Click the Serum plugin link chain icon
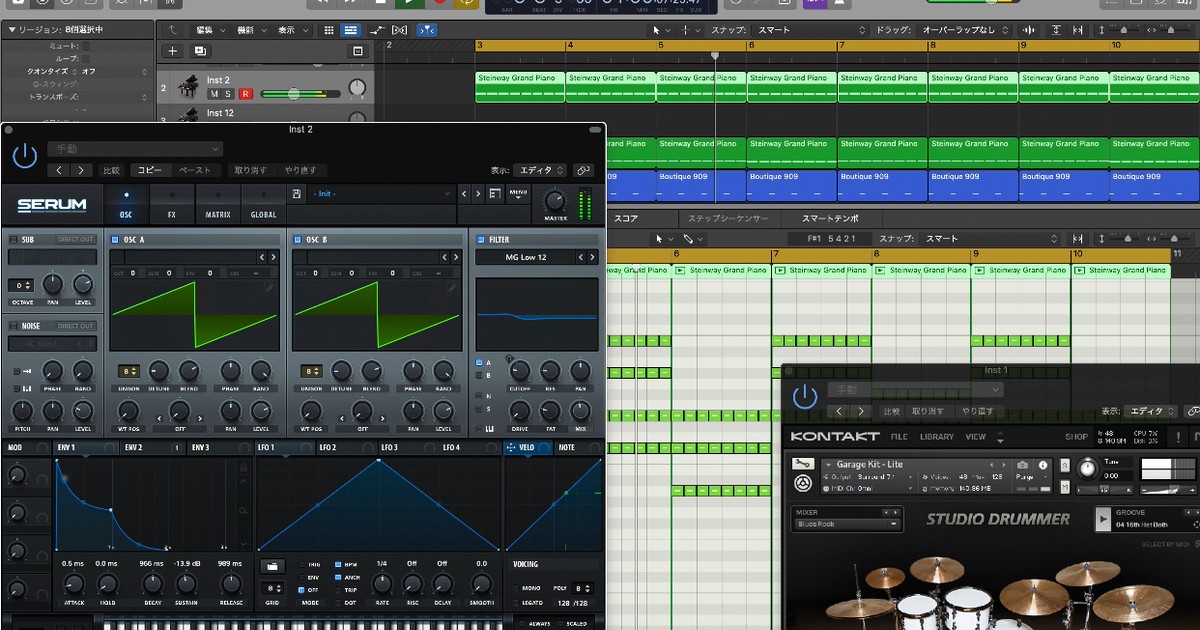The height and width of the screenshot is (630, 1200). coord(584,170)
